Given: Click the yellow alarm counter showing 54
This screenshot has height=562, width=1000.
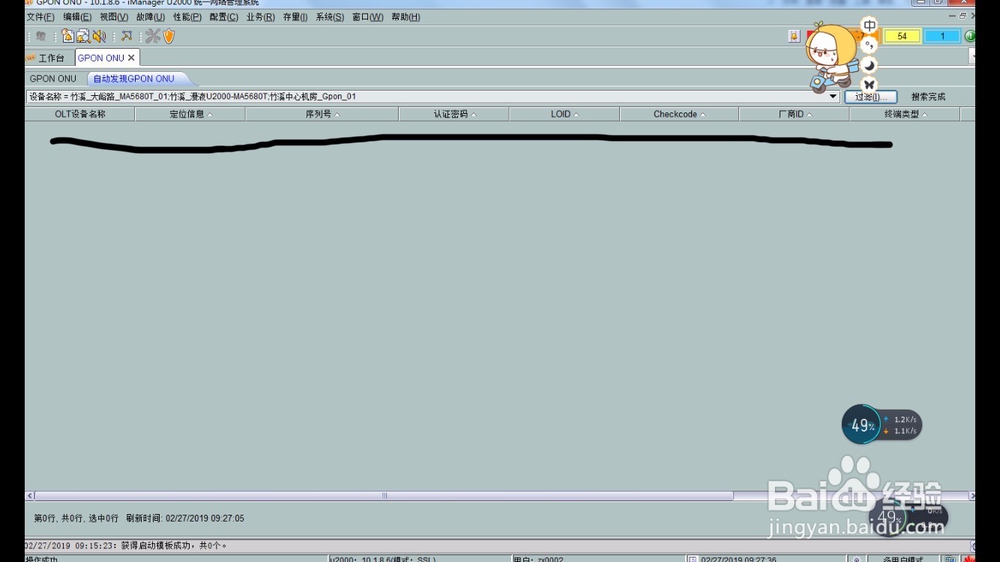Looking at the screenshot, I should (x=902, y=36).
